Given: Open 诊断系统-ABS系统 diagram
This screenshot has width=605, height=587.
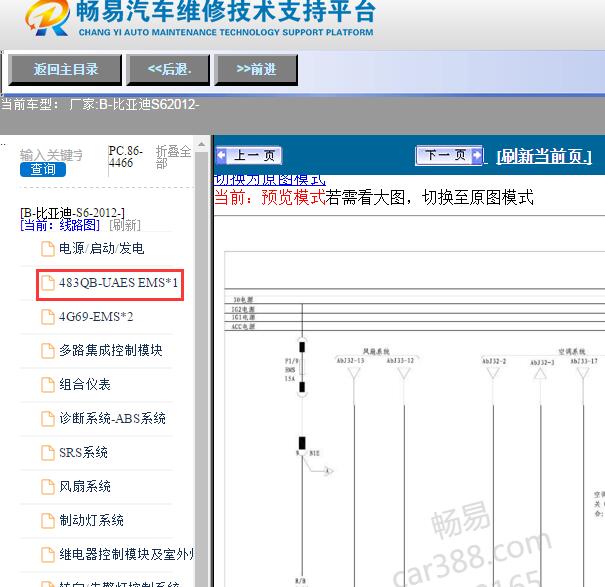Looking at the screenshot, I should point(112,419).
